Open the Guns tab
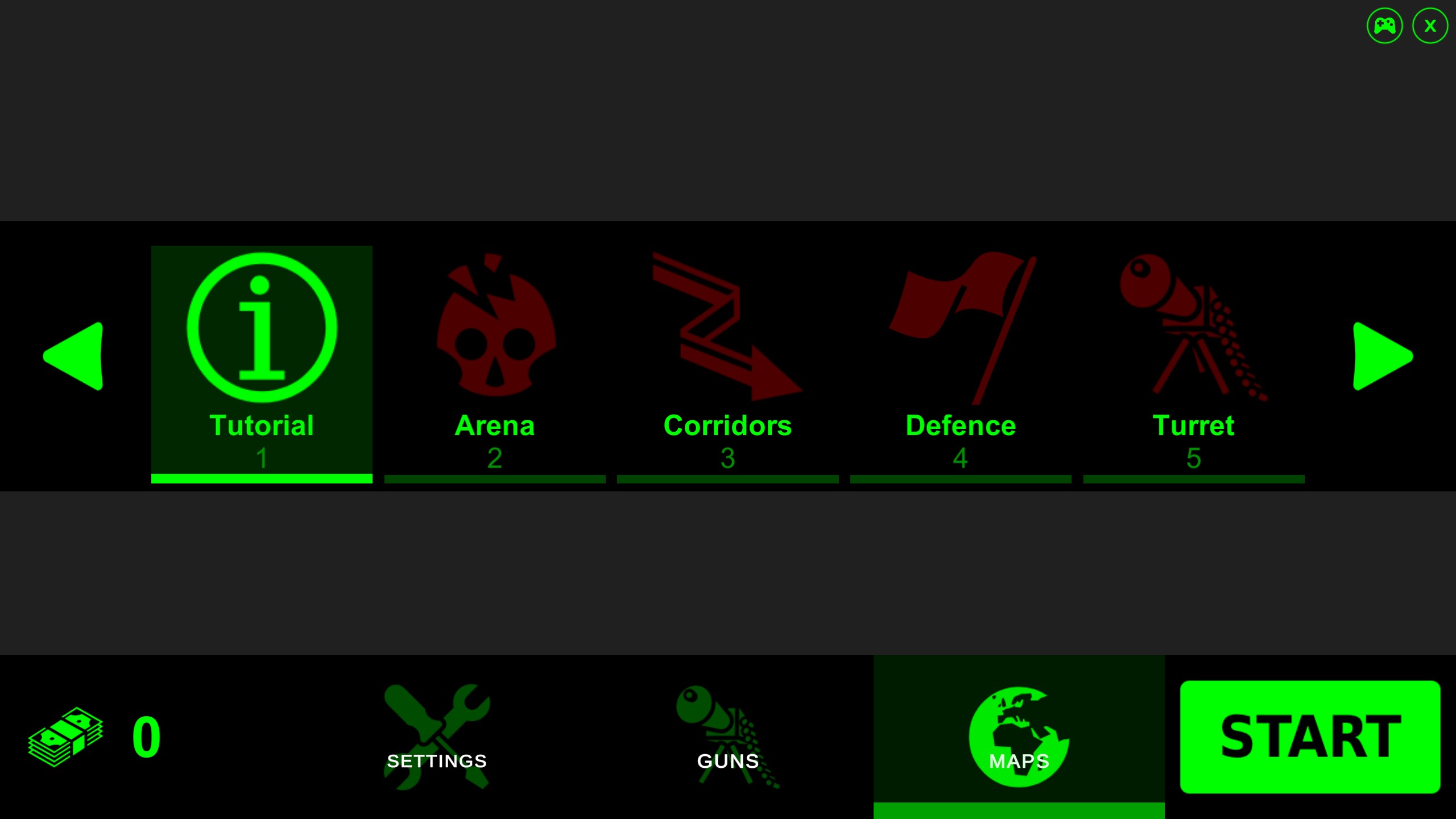 click(x=728, y=737)
